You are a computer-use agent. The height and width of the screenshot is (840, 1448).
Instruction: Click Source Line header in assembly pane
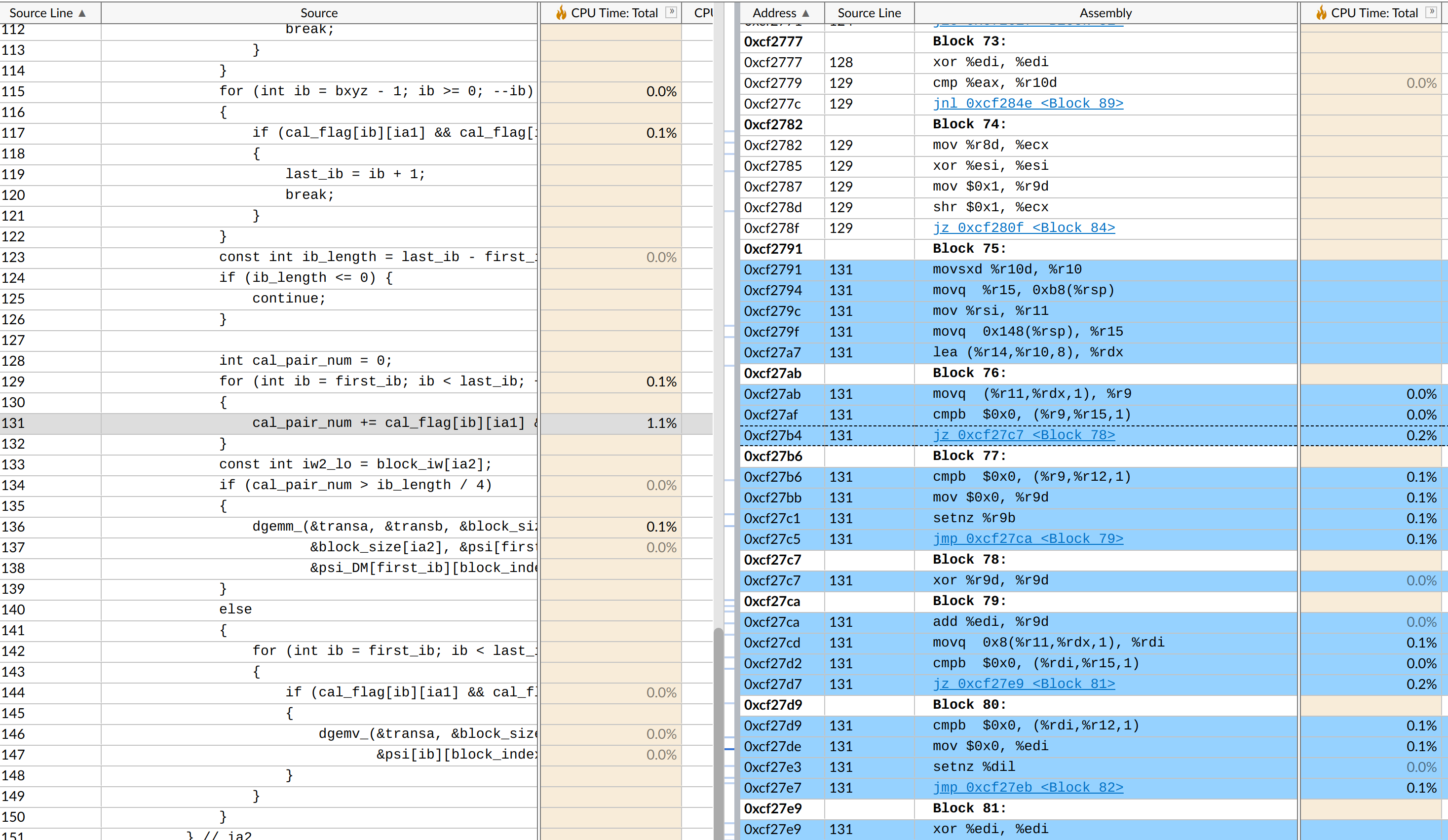pos(869,13)
